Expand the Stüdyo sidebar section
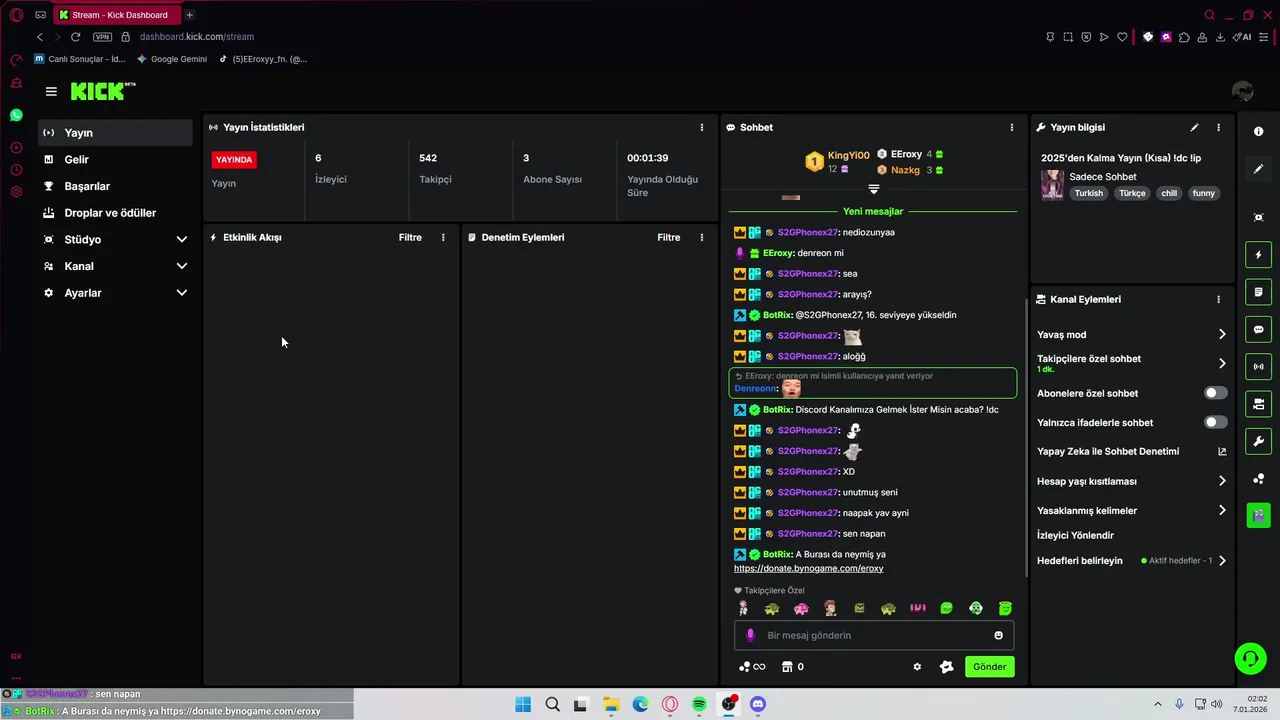 pyautogui.click(x=115, y=239)
